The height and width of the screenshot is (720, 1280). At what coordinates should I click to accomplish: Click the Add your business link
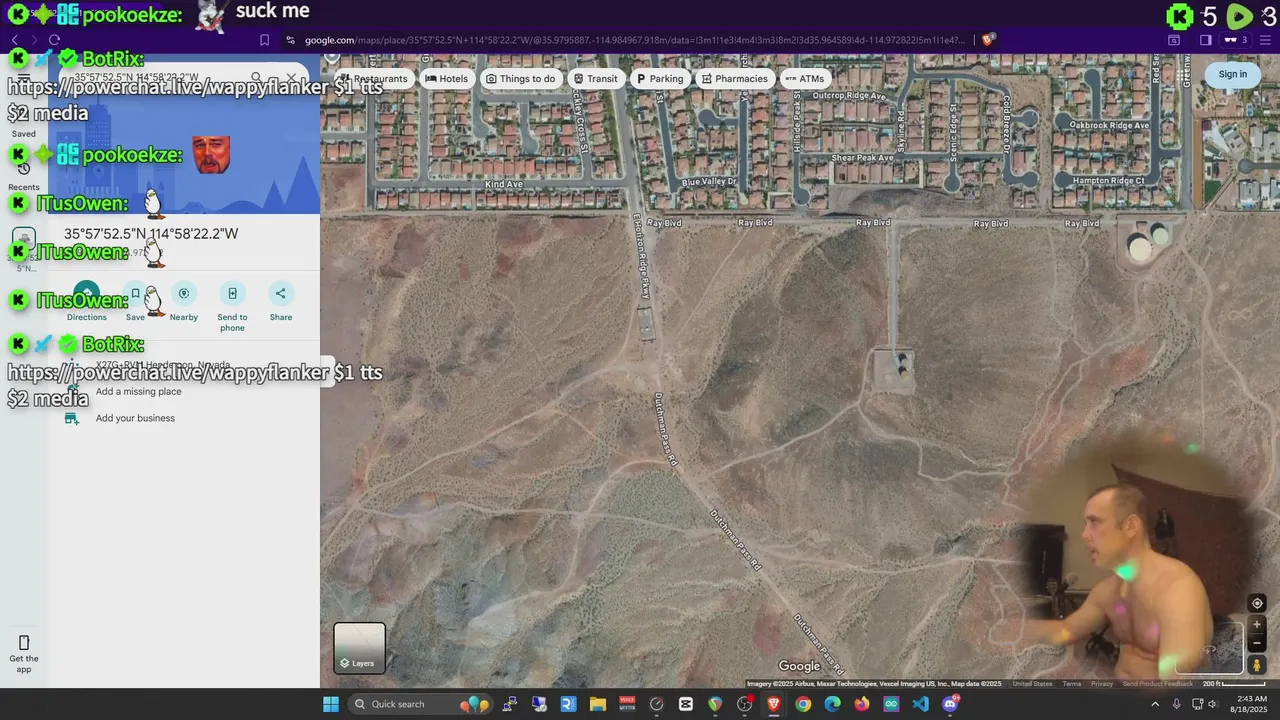[135, 418]
